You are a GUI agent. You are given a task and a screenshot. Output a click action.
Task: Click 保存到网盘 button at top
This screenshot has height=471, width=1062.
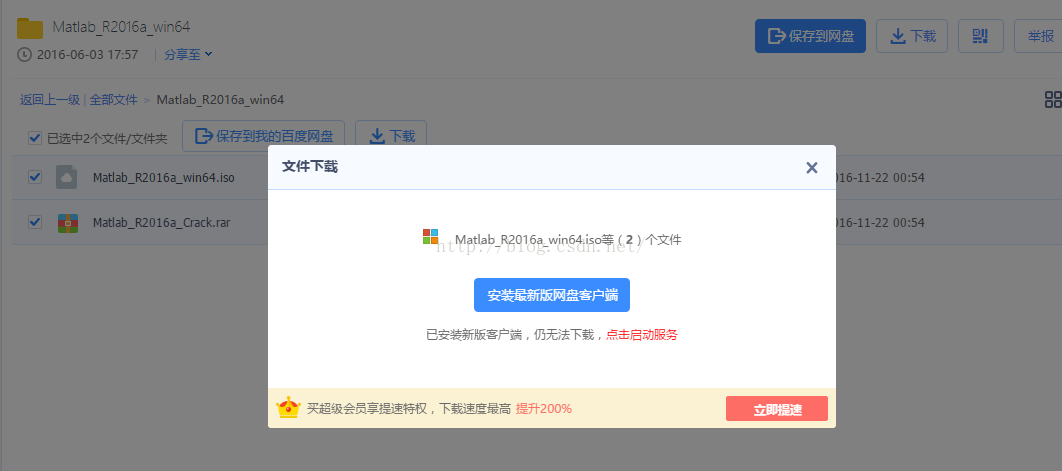tap(810, 36)
